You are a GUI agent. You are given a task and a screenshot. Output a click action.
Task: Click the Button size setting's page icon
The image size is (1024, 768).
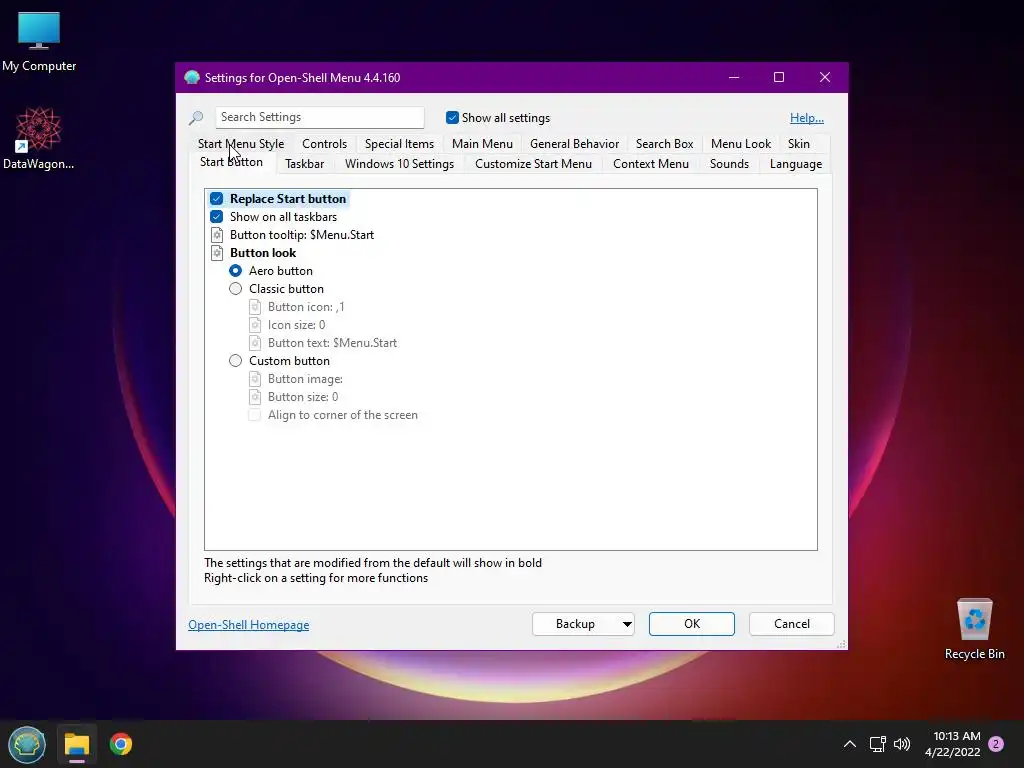coord(255,397)
